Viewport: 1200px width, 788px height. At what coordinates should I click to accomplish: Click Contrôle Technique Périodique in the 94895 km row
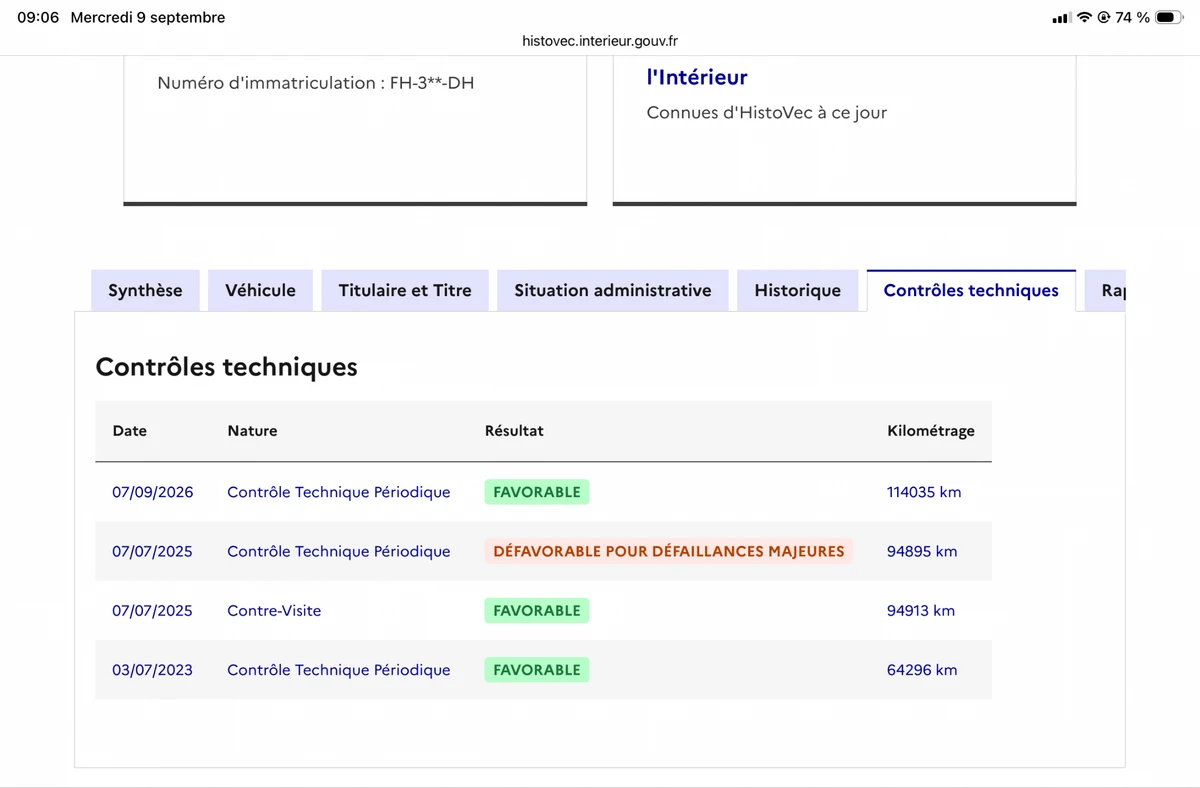tap(339, 551)
